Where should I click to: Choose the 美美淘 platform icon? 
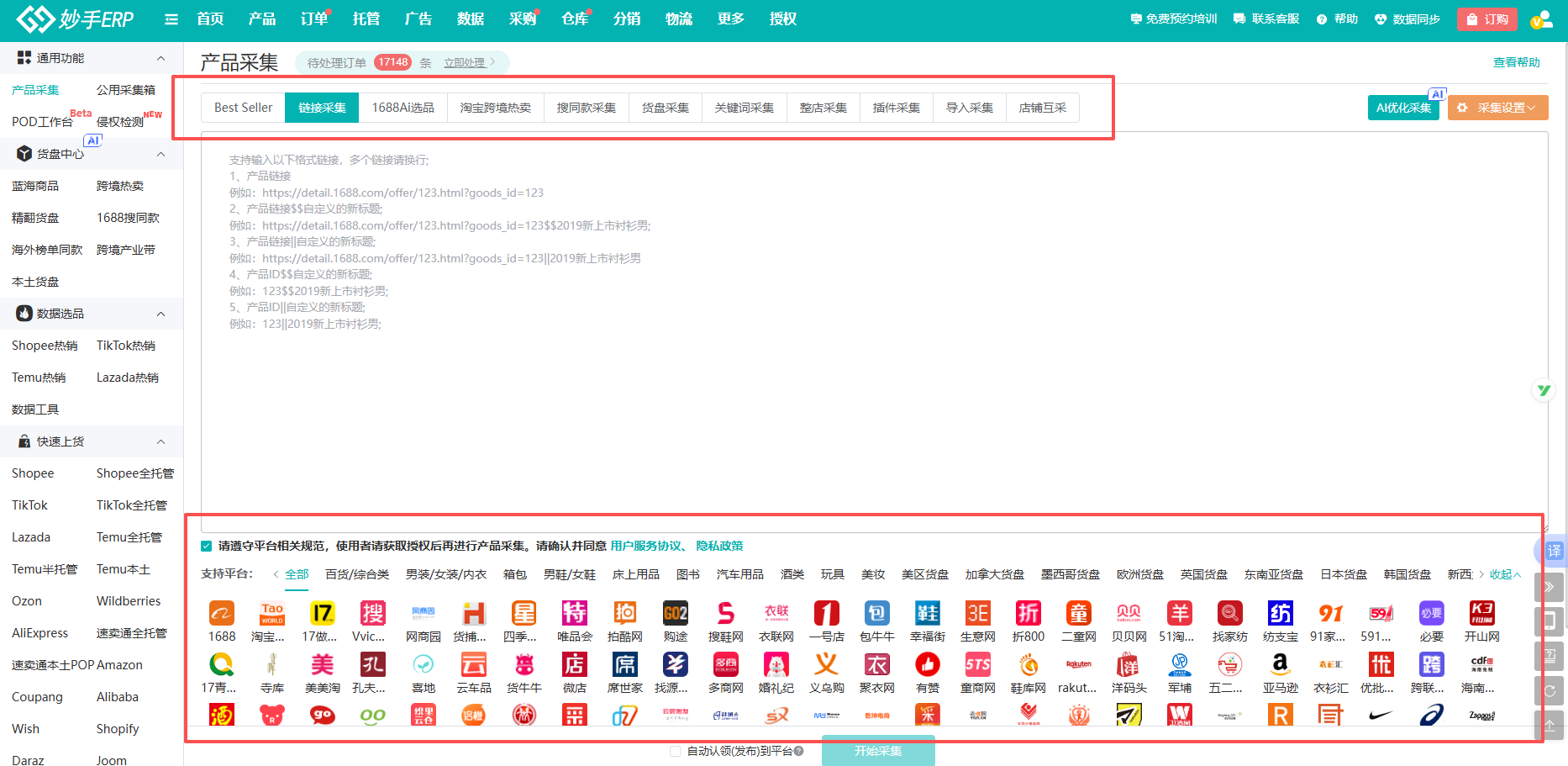[x=323, y=664]
